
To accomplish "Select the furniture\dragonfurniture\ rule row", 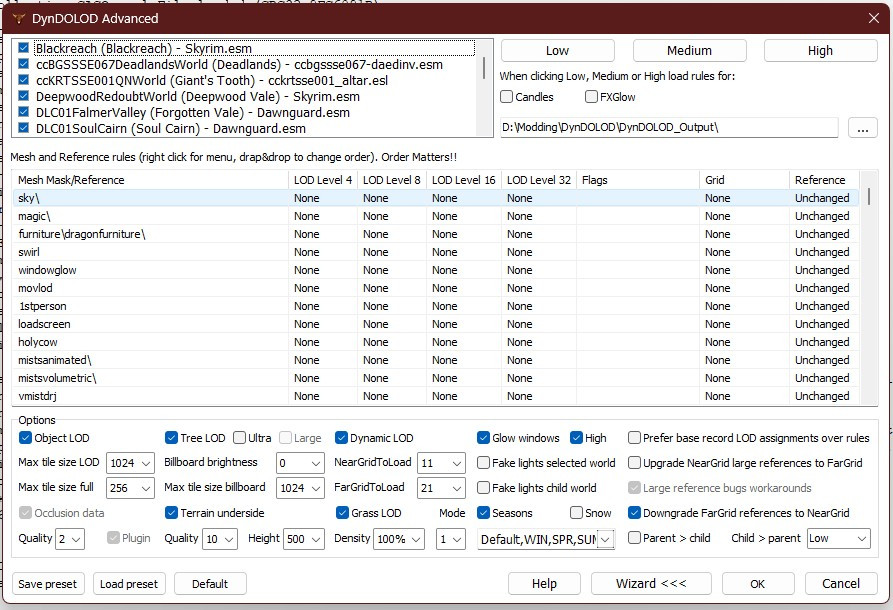I will pos(436,234).
